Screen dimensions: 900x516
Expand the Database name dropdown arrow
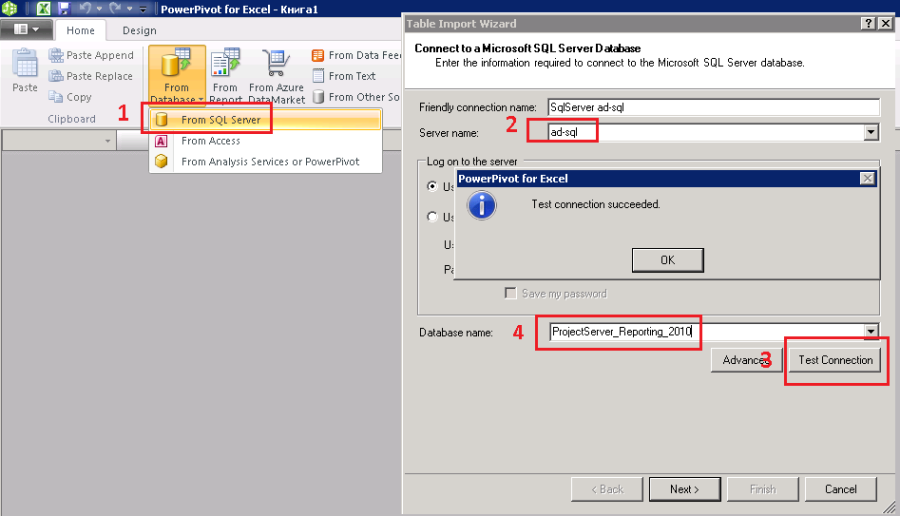click(871, 331)
